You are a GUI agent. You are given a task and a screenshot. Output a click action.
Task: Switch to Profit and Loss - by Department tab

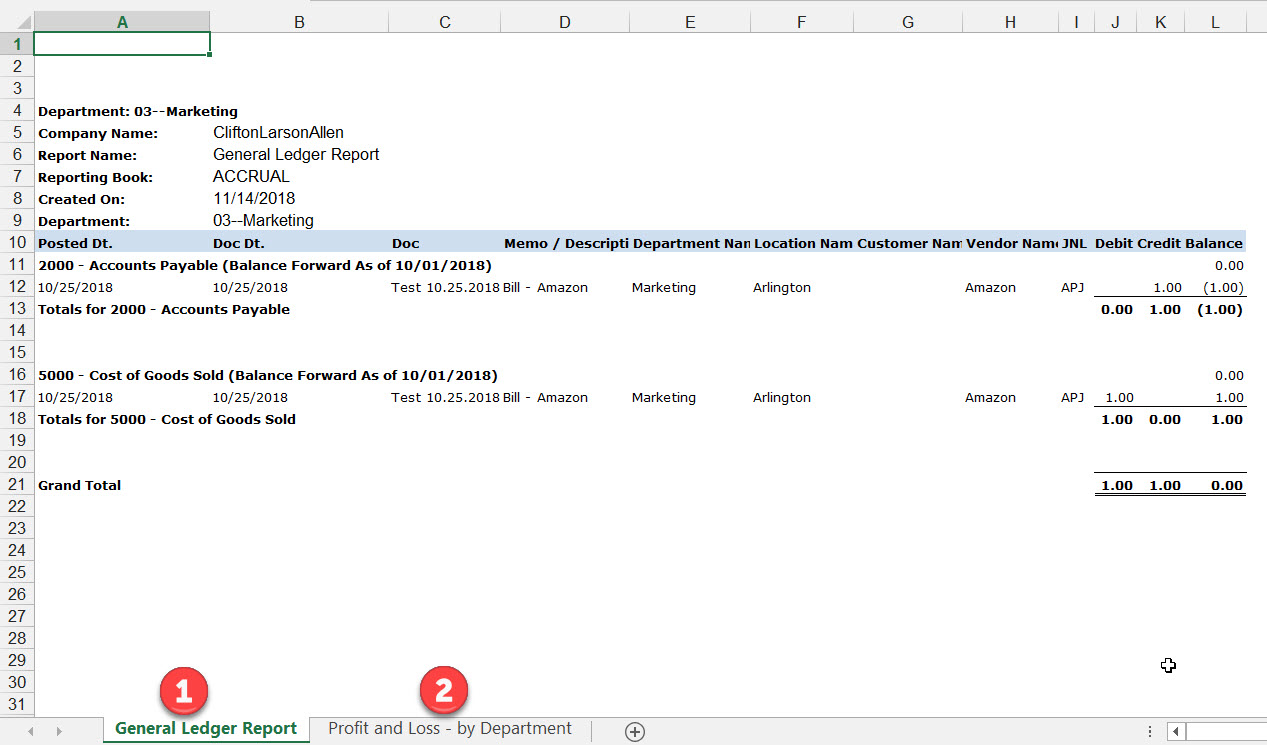pos(449,729)
